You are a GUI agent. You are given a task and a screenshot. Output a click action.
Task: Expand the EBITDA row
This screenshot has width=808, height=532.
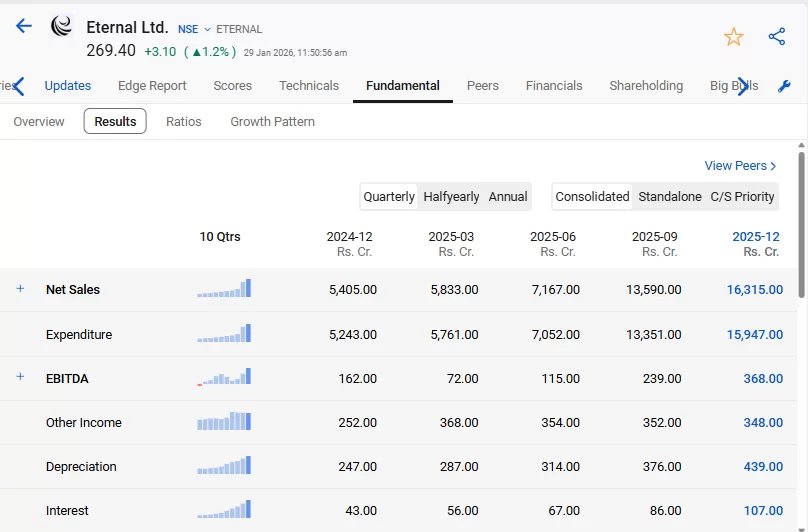pyautogui.click(x=20, y=378)
